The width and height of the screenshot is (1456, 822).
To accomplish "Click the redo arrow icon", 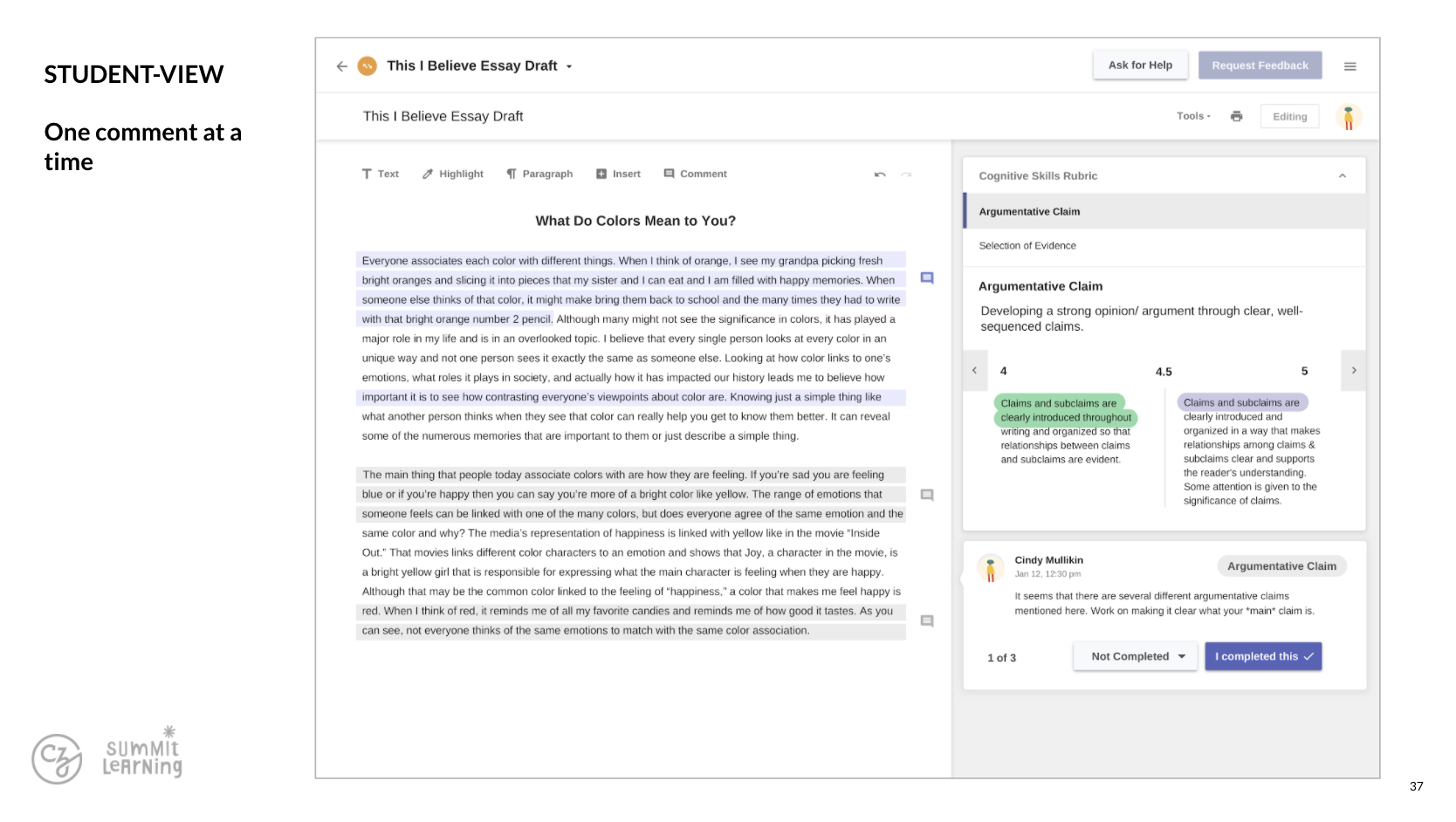I will [x=906, y=175].
